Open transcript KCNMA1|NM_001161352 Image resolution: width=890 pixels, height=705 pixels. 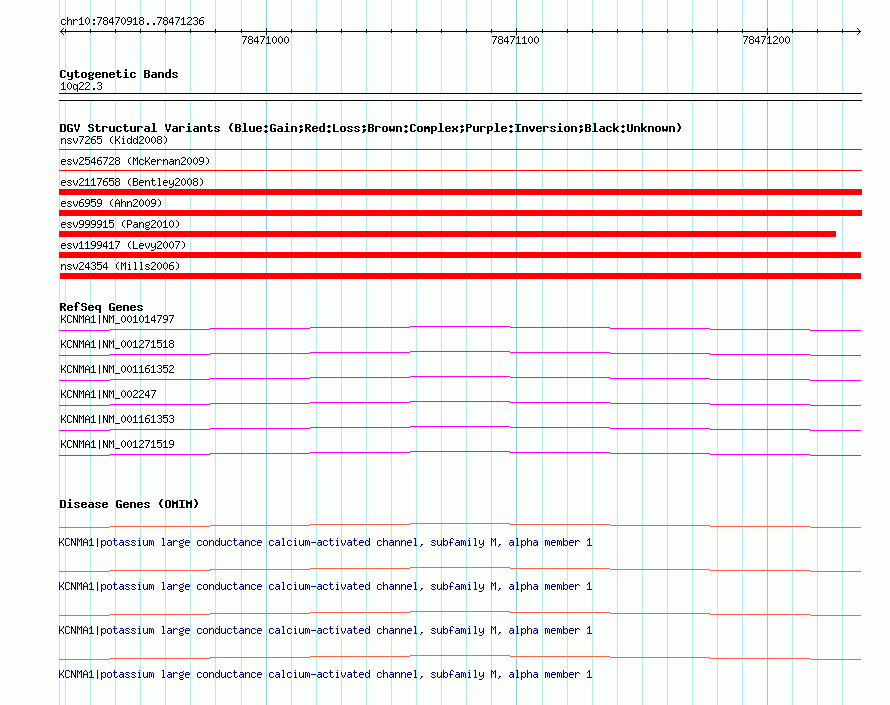pyautogui.click(x=117, y=370)
